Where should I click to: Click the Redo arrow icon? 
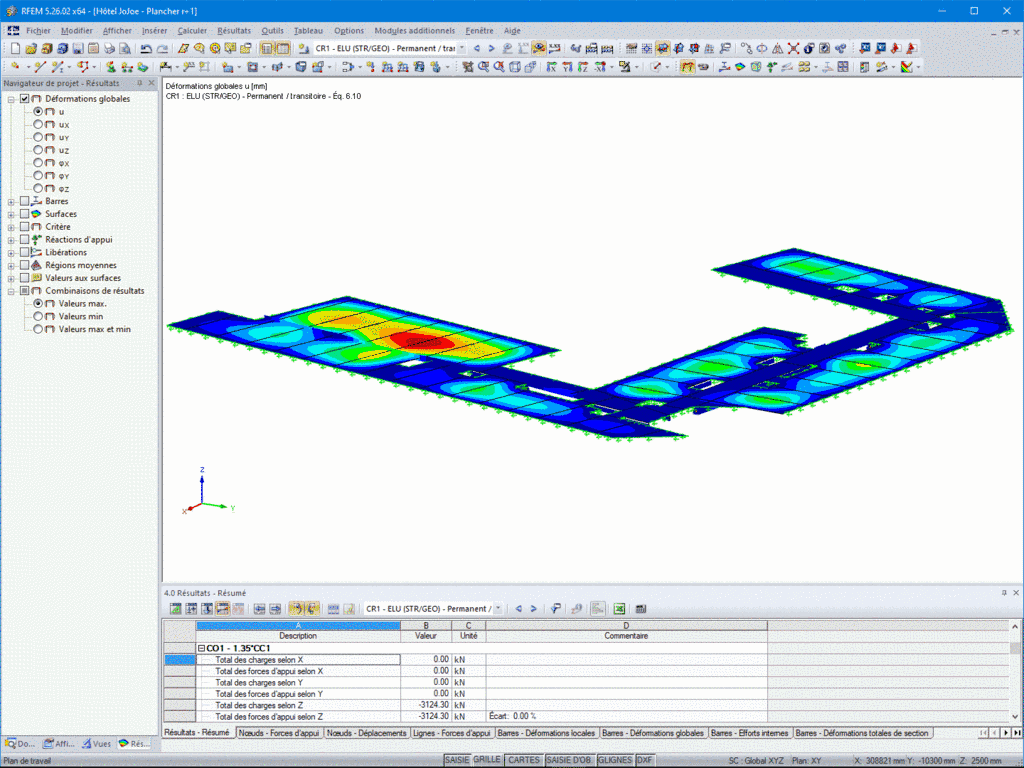[162, 48]
